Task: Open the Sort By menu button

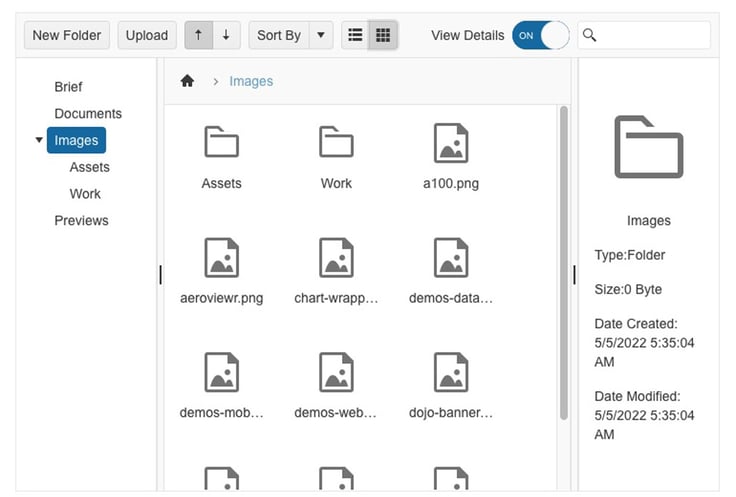Action: point(279,35)
